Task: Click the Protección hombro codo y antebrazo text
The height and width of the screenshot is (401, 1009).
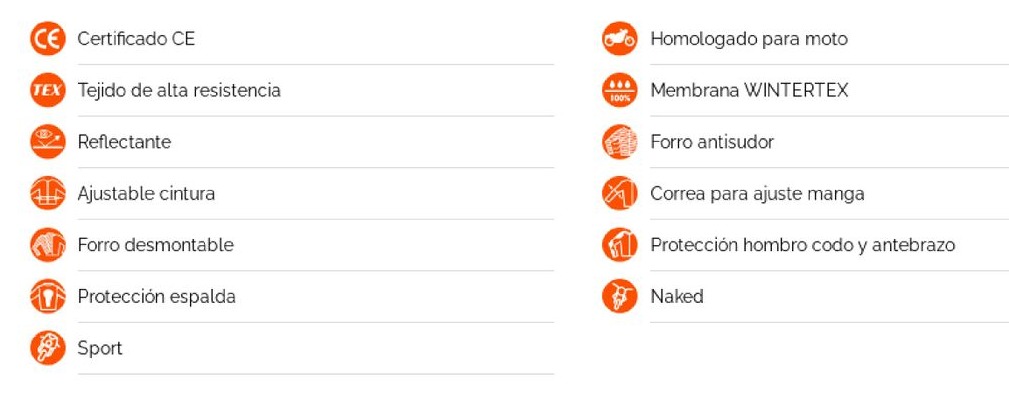Action: (802, 245)
